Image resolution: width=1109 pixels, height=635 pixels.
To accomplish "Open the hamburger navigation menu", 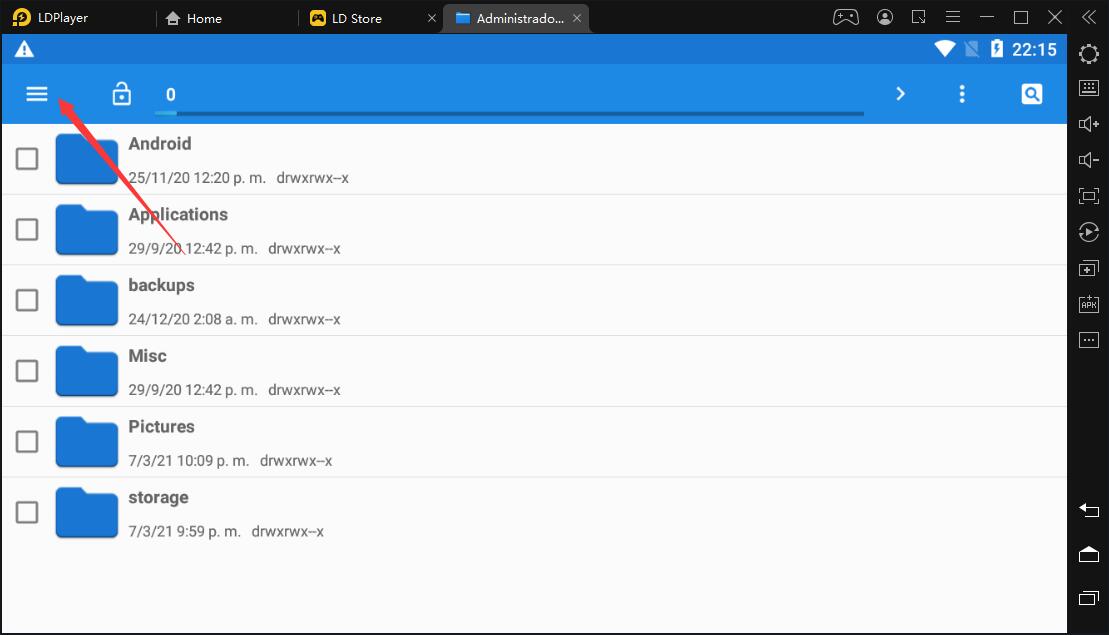I will coord(37,93).
